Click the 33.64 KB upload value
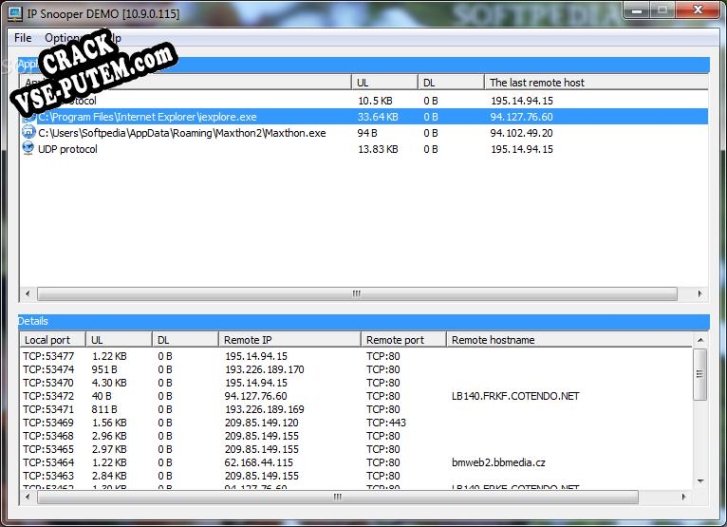727x527 pixels. 377,117
